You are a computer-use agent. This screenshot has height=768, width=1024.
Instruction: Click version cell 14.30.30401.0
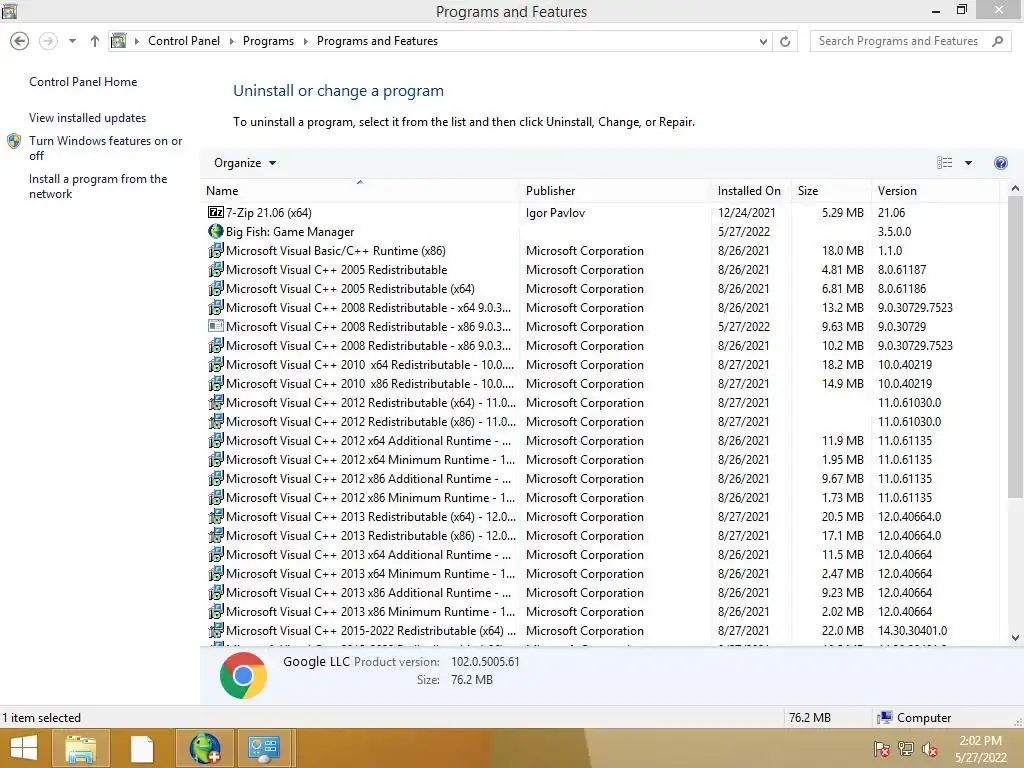pos(912,631)
